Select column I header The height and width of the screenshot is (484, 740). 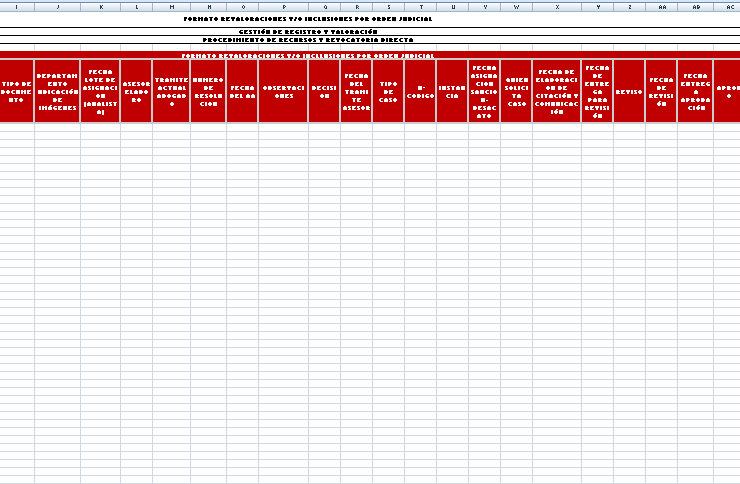tap(17, 7)
